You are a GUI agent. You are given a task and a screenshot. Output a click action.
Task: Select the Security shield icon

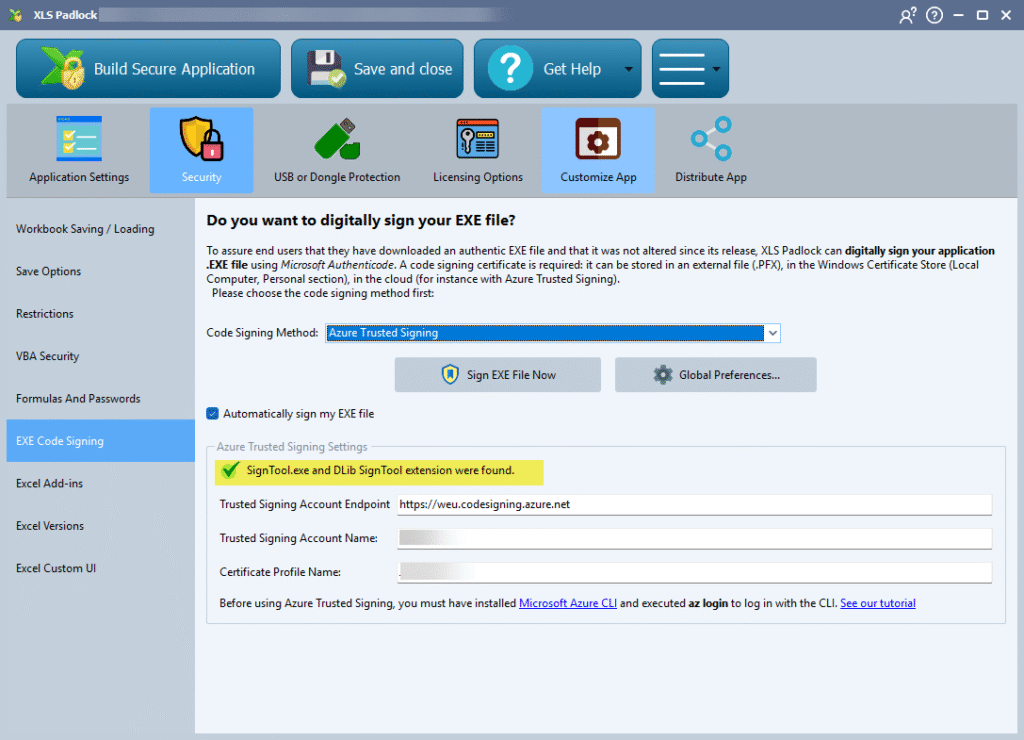(201, 140)
